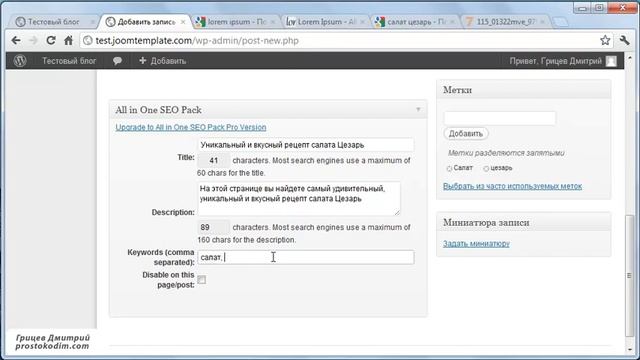This screenshot has width=640, height=360.
Task: Close the Тестовый блог tab
Action: click(x=92, y=22)
